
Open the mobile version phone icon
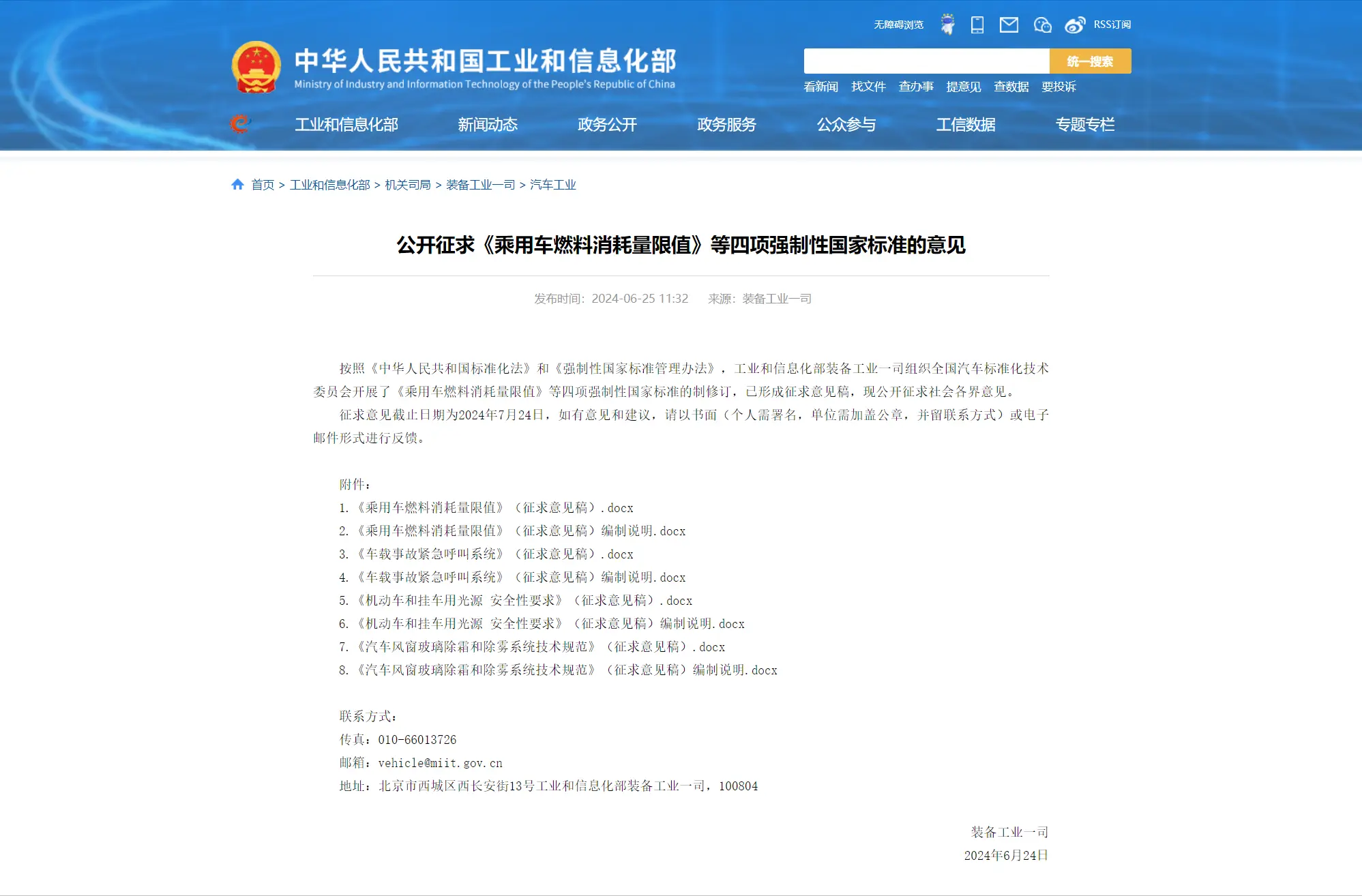tap(977, 25)
